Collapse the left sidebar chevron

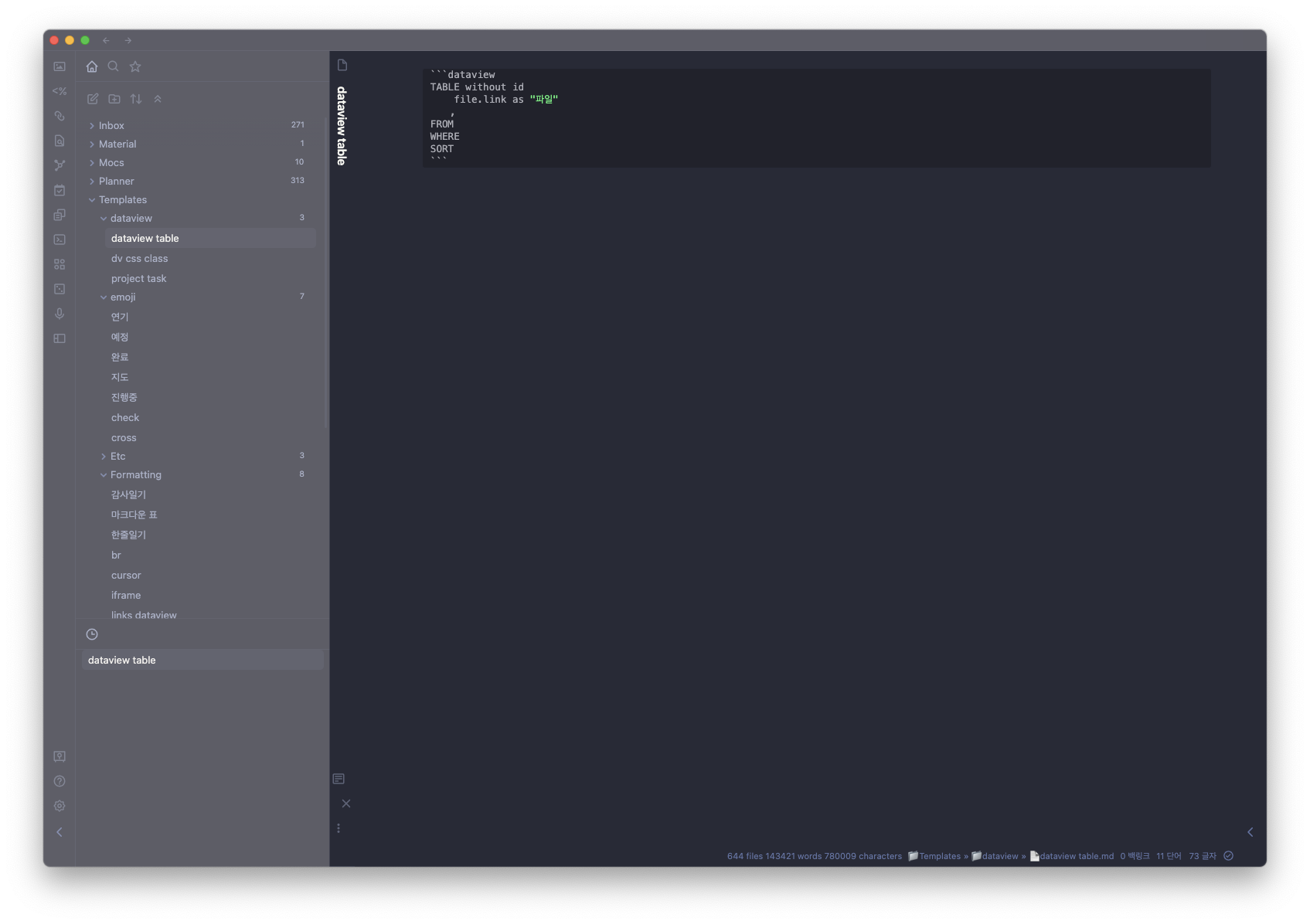tap(60, 832)
